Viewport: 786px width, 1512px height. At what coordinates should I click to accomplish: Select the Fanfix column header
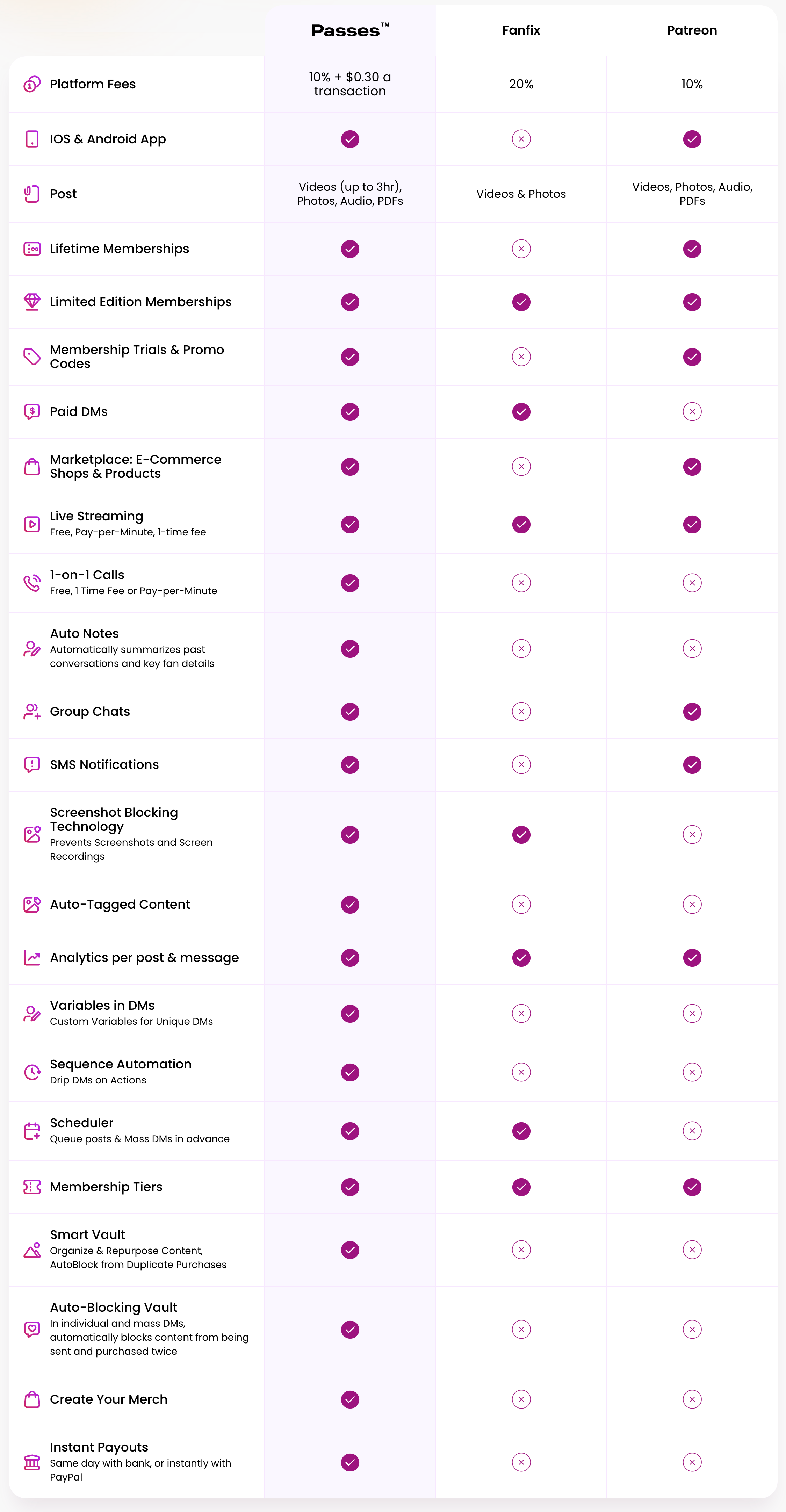click(x=521, y=30)
